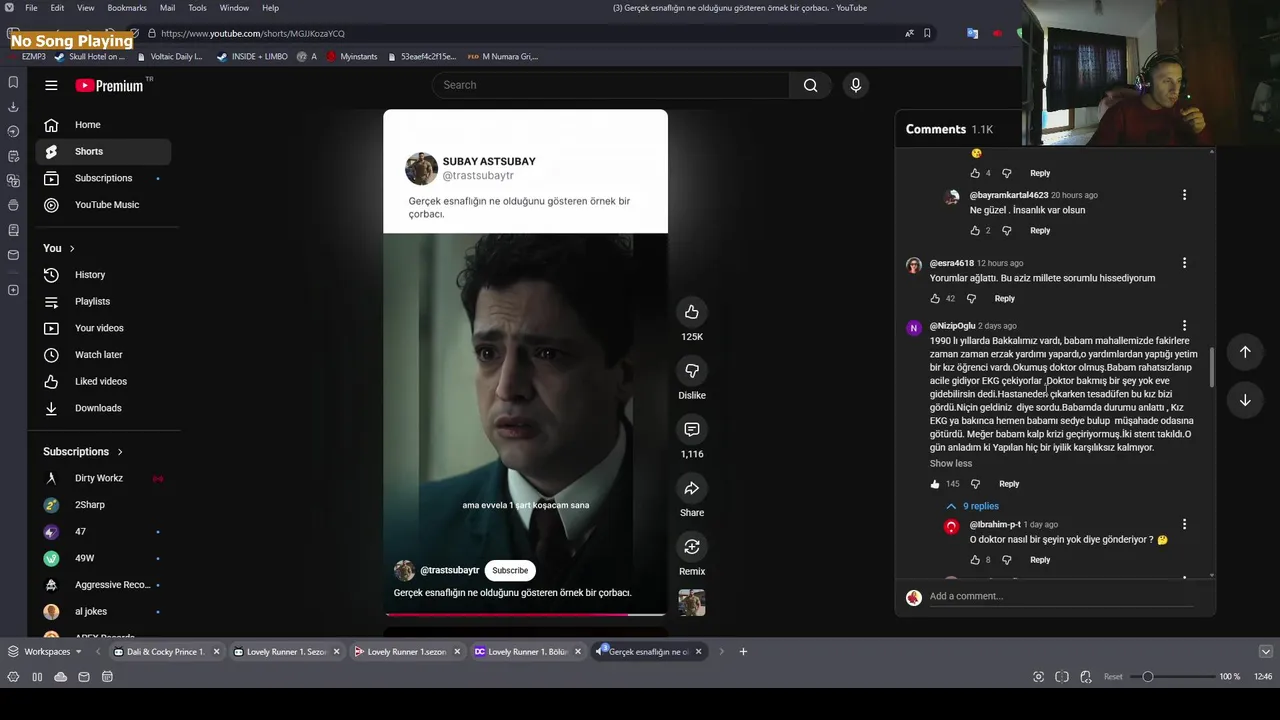Open a new tab with plus button
1280x720 pixels.
point(743,652)
